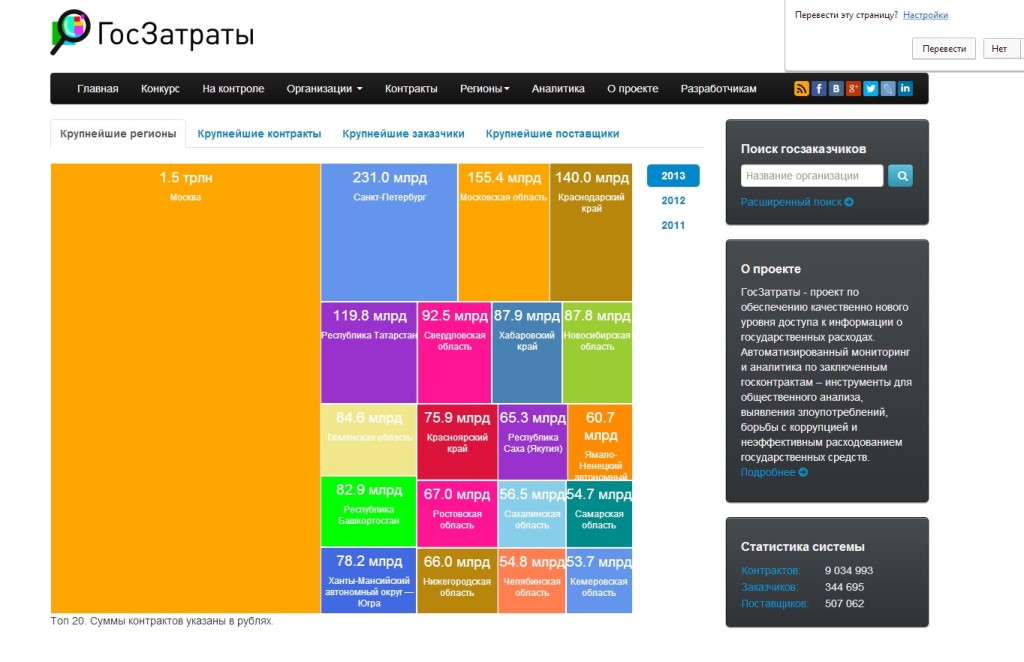This screenshot has width=1024, height=662.
Task: Expand the Регионы dropdown menu
Action: pyautogui.click(x=484, y=88)
